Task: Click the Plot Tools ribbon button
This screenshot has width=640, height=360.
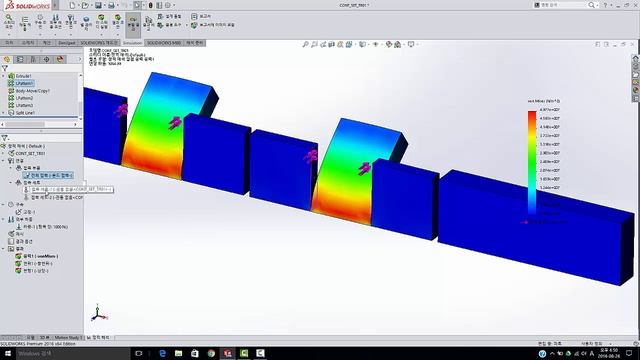Action: pos(169,25)
